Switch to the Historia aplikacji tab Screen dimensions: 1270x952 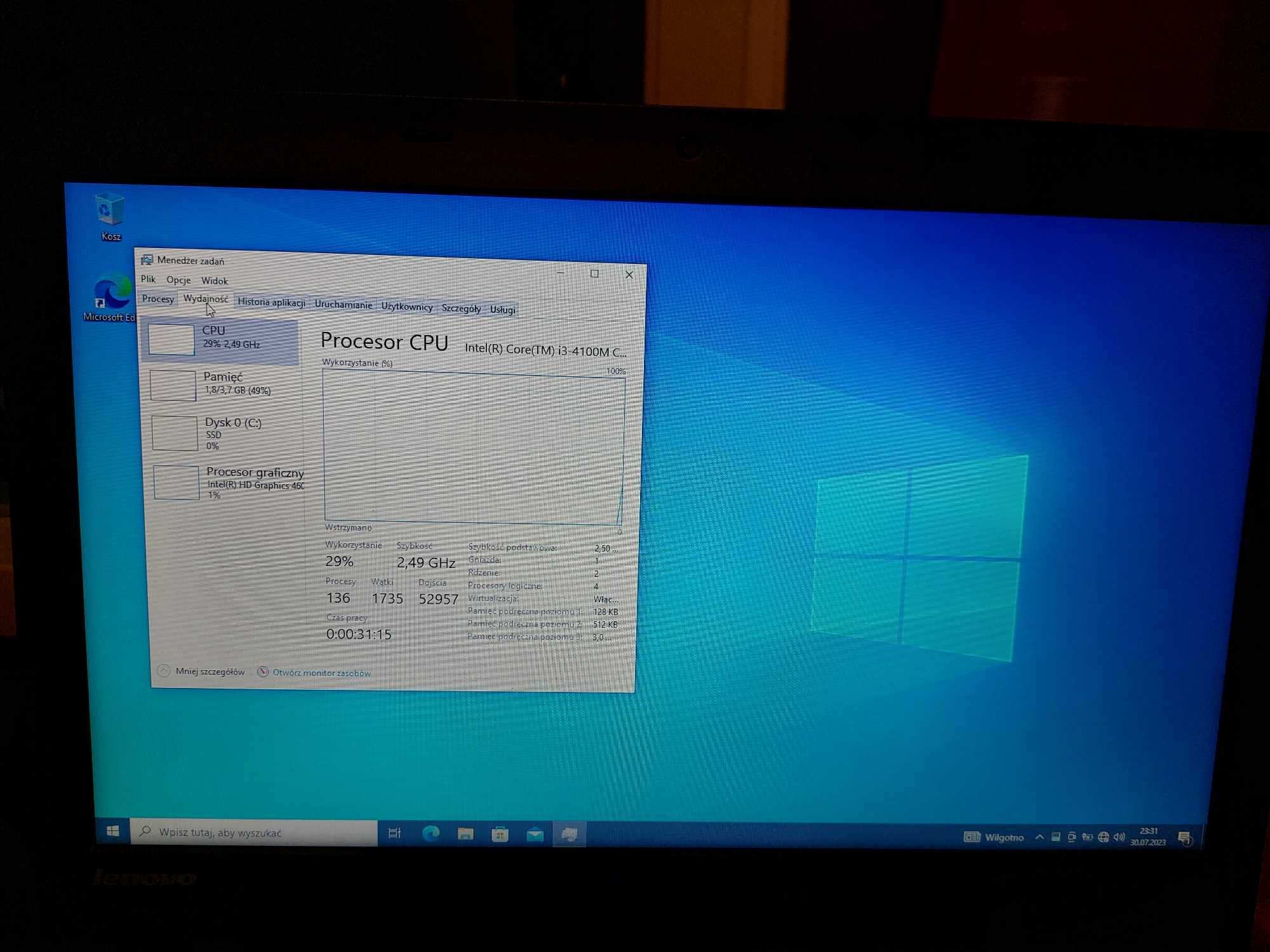pos(272,302)
